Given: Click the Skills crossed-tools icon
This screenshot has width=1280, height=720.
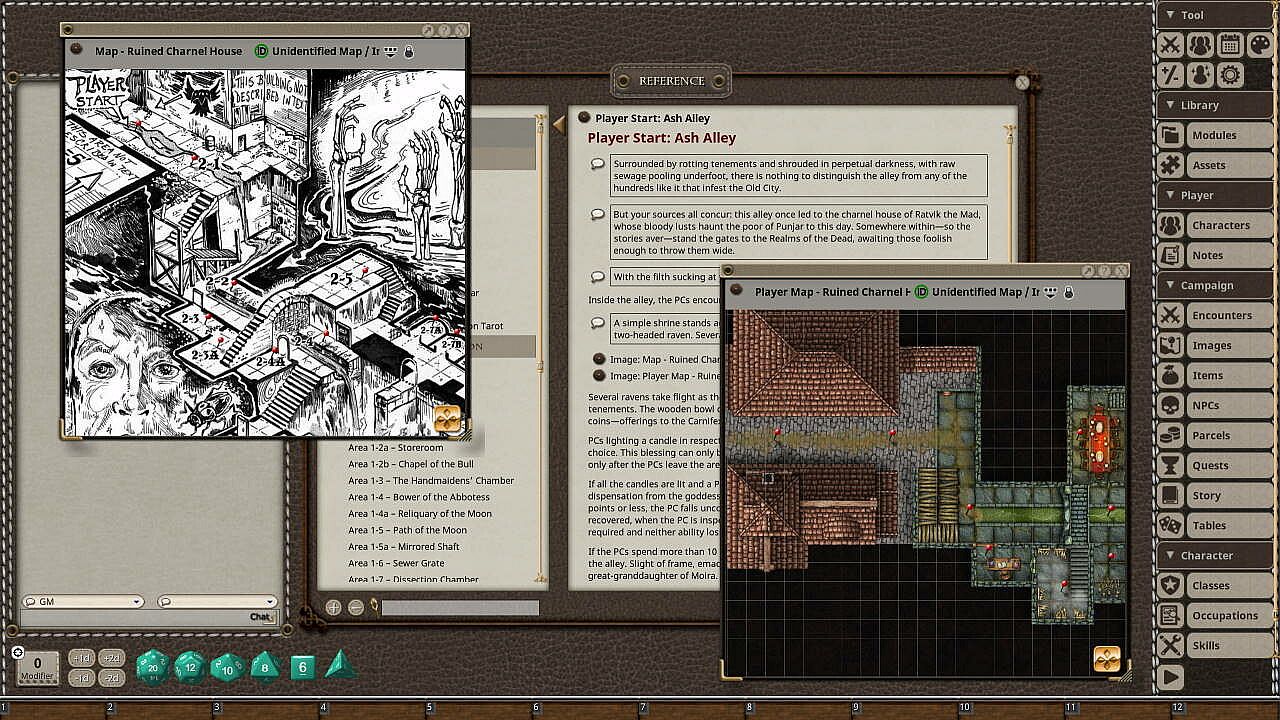Looking at the screenshot, I should pyautogui.click(x=1171, y=645).
